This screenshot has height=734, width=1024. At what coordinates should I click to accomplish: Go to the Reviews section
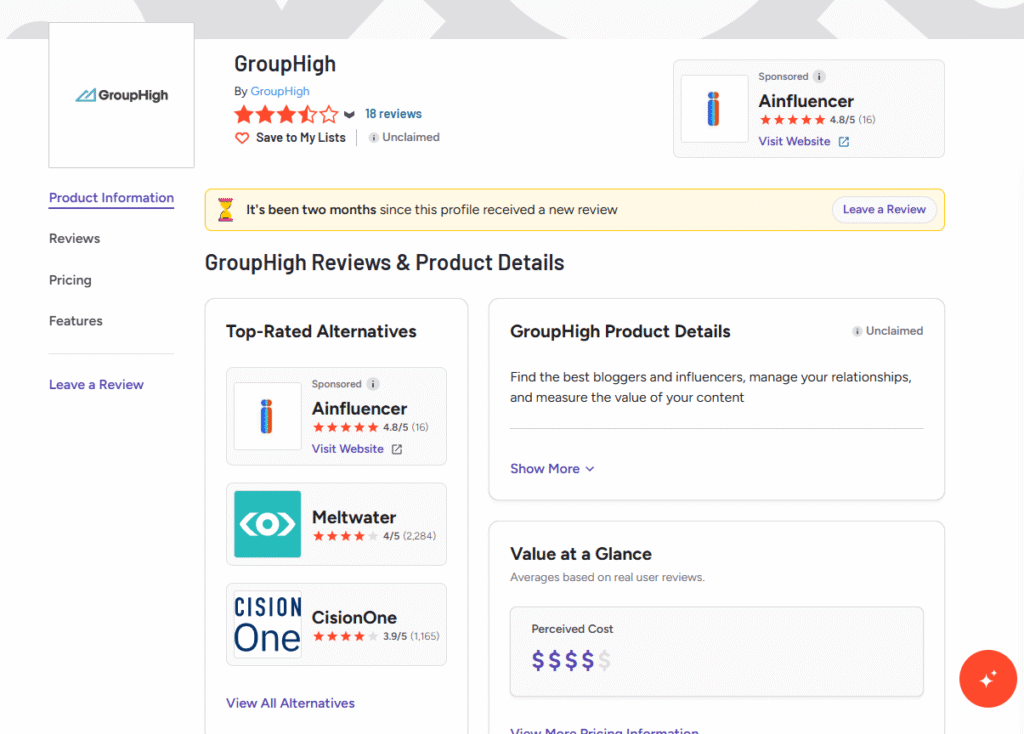coord(74,239)
